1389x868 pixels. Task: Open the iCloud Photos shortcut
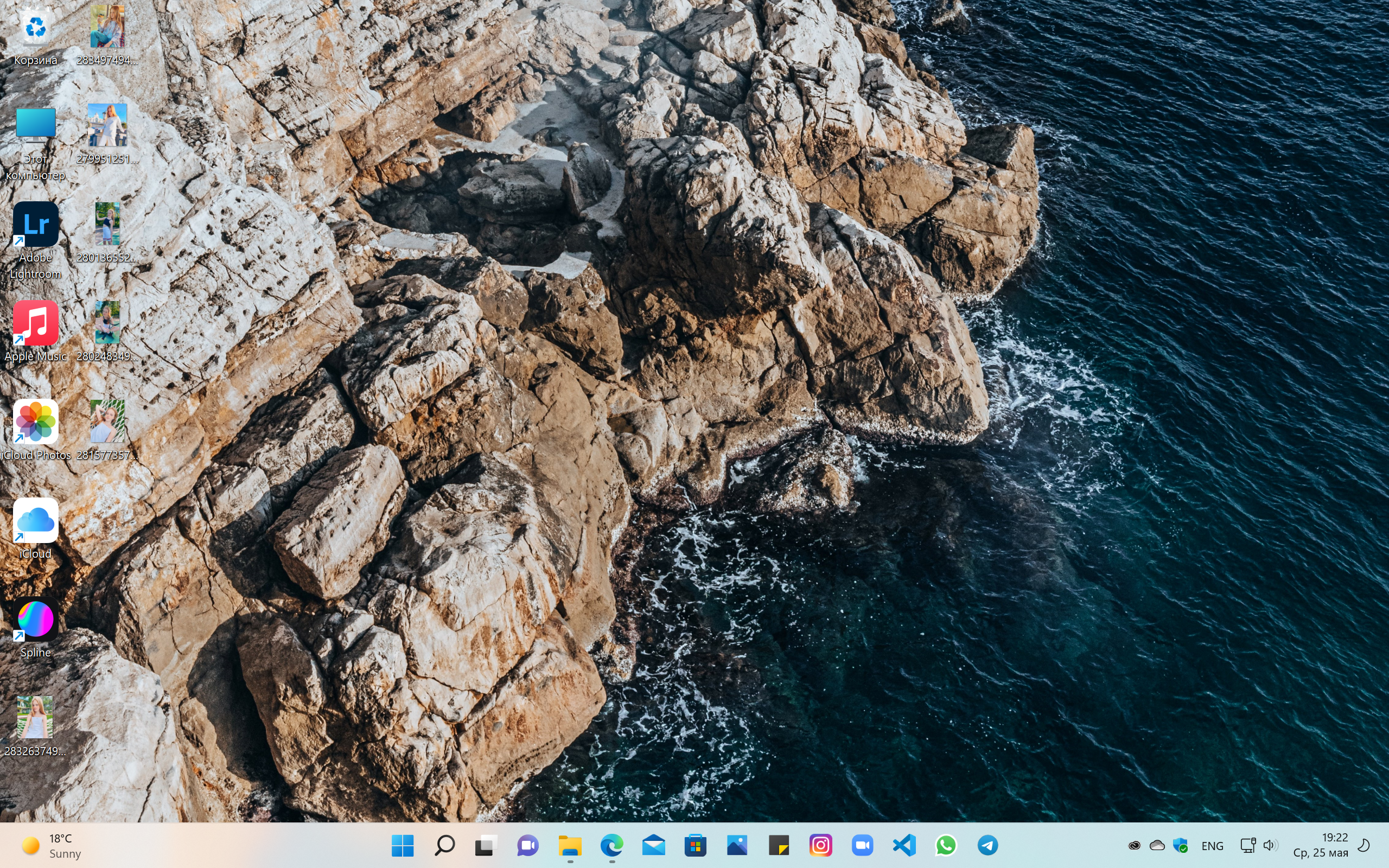pyautogui.click(x=36, y=422)
